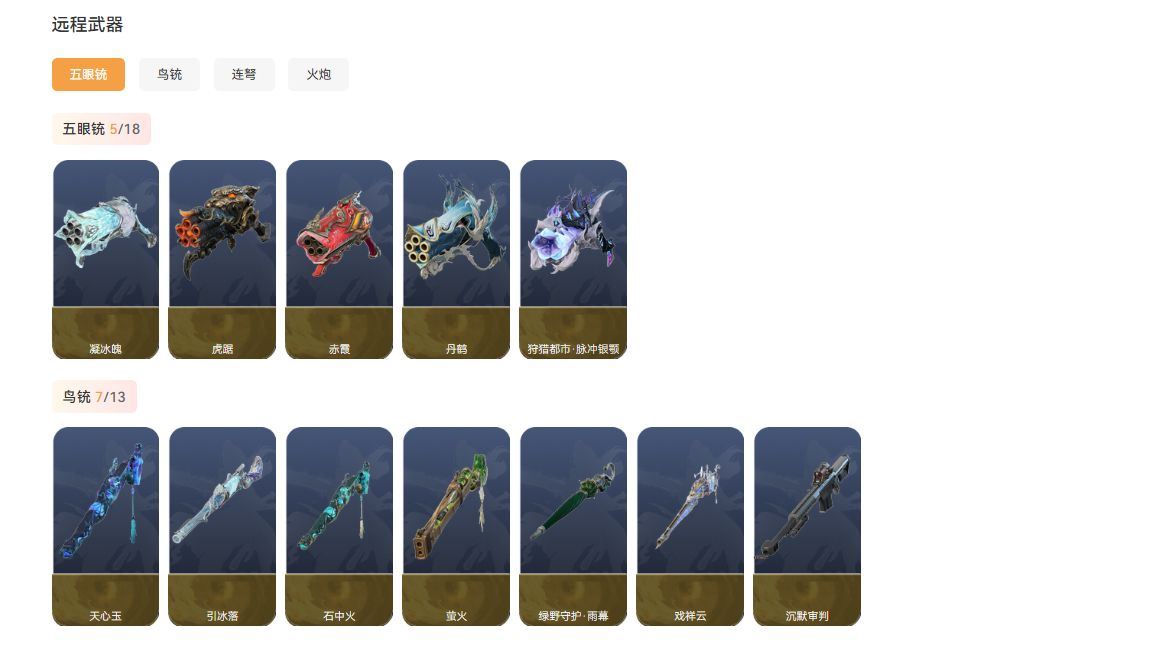Open the 狩猎都市·脉冲银颚 skin card
The height and width of the screenshot is (646, 1149).
[x=573, y=259]
